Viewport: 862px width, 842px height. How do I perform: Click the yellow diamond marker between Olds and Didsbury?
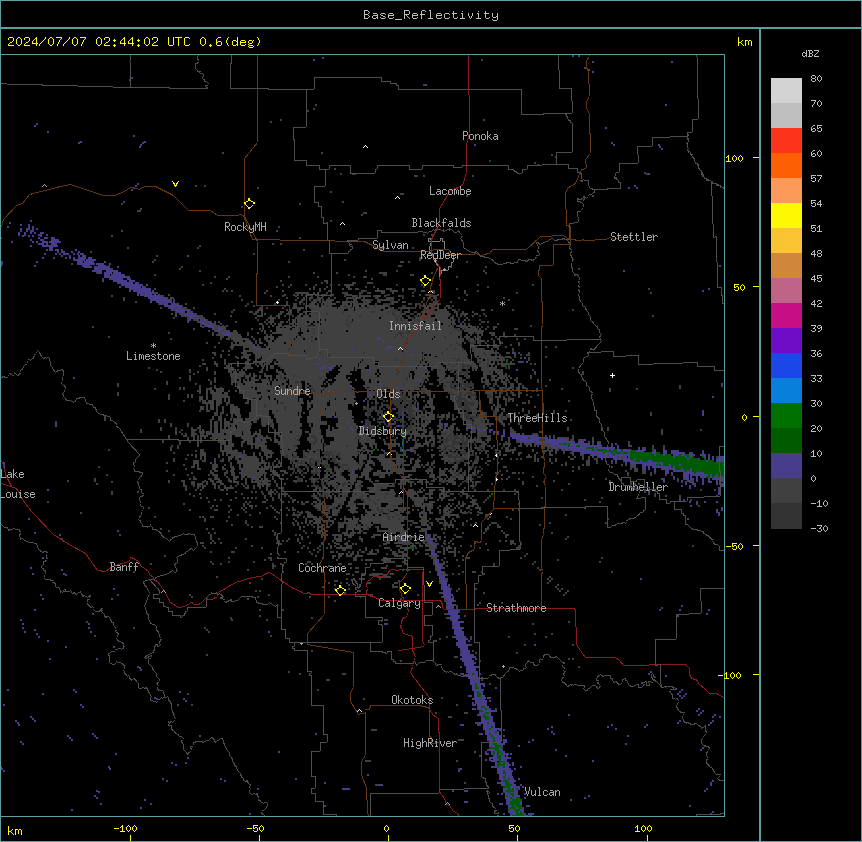tap(389, 417)
